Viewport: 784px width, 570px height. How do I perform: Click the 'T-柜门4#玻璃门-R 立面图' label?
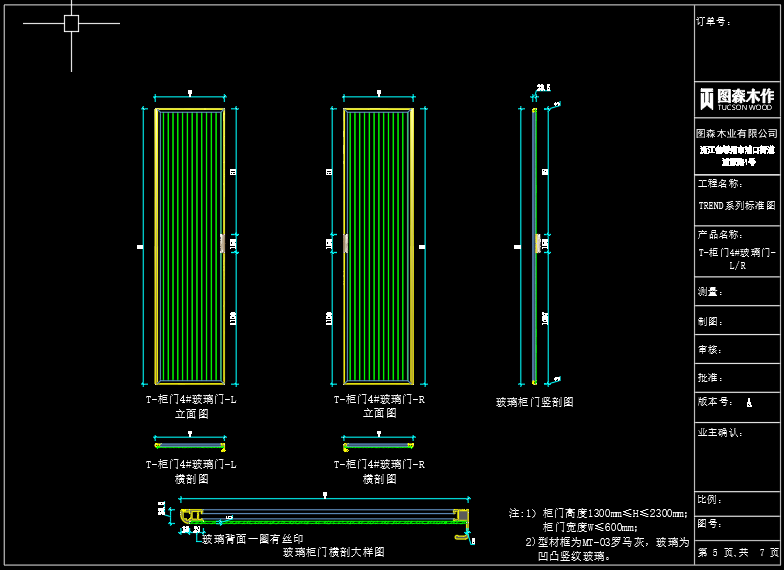coord(379,406)
